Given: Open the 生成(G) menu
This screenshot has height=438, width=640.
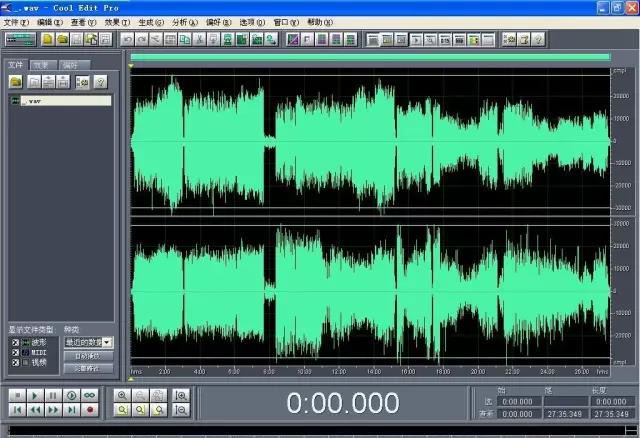Looking at the screenshot, I should click(151, 22).
